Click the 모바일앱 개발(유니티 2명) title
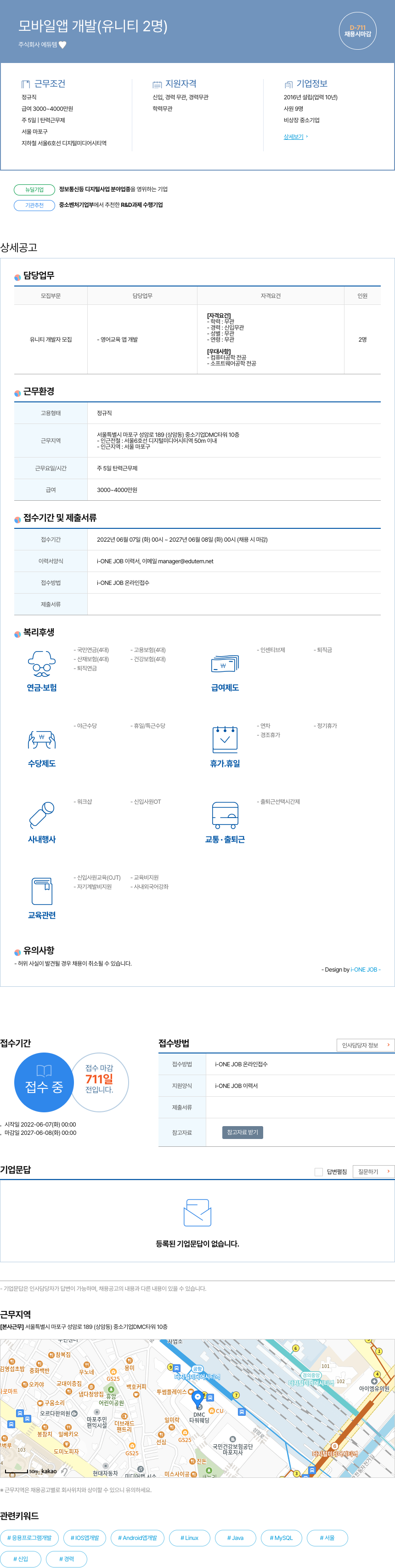Image resolution: width=395 pixels, height=1568 pixels. [x=93, y=26]
